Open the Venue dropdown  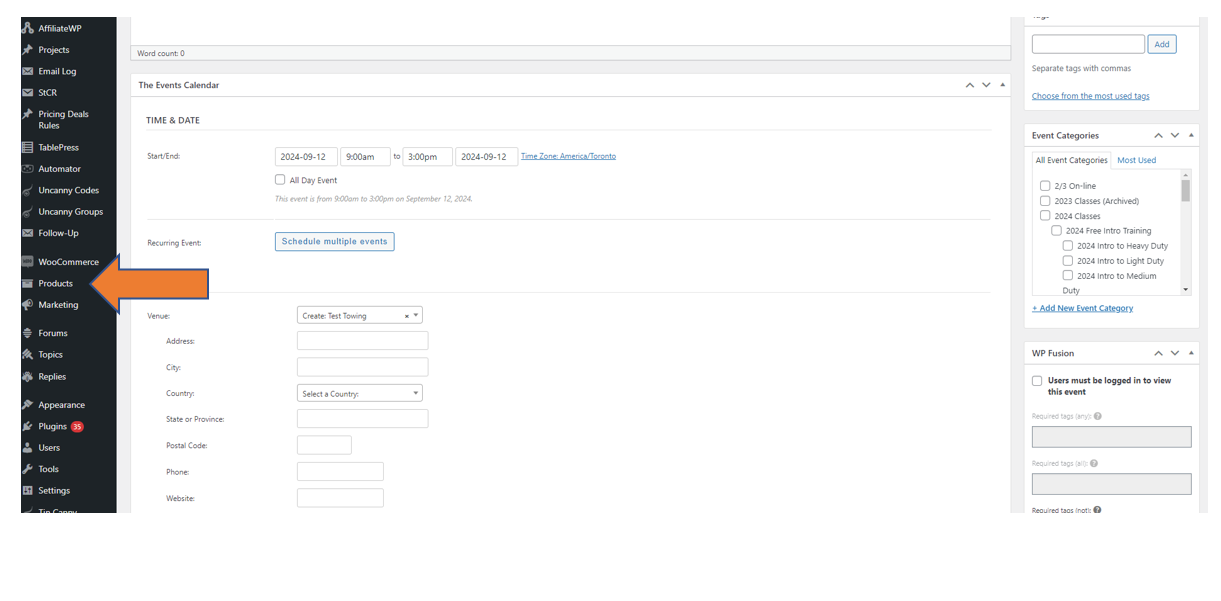[359, 315]
